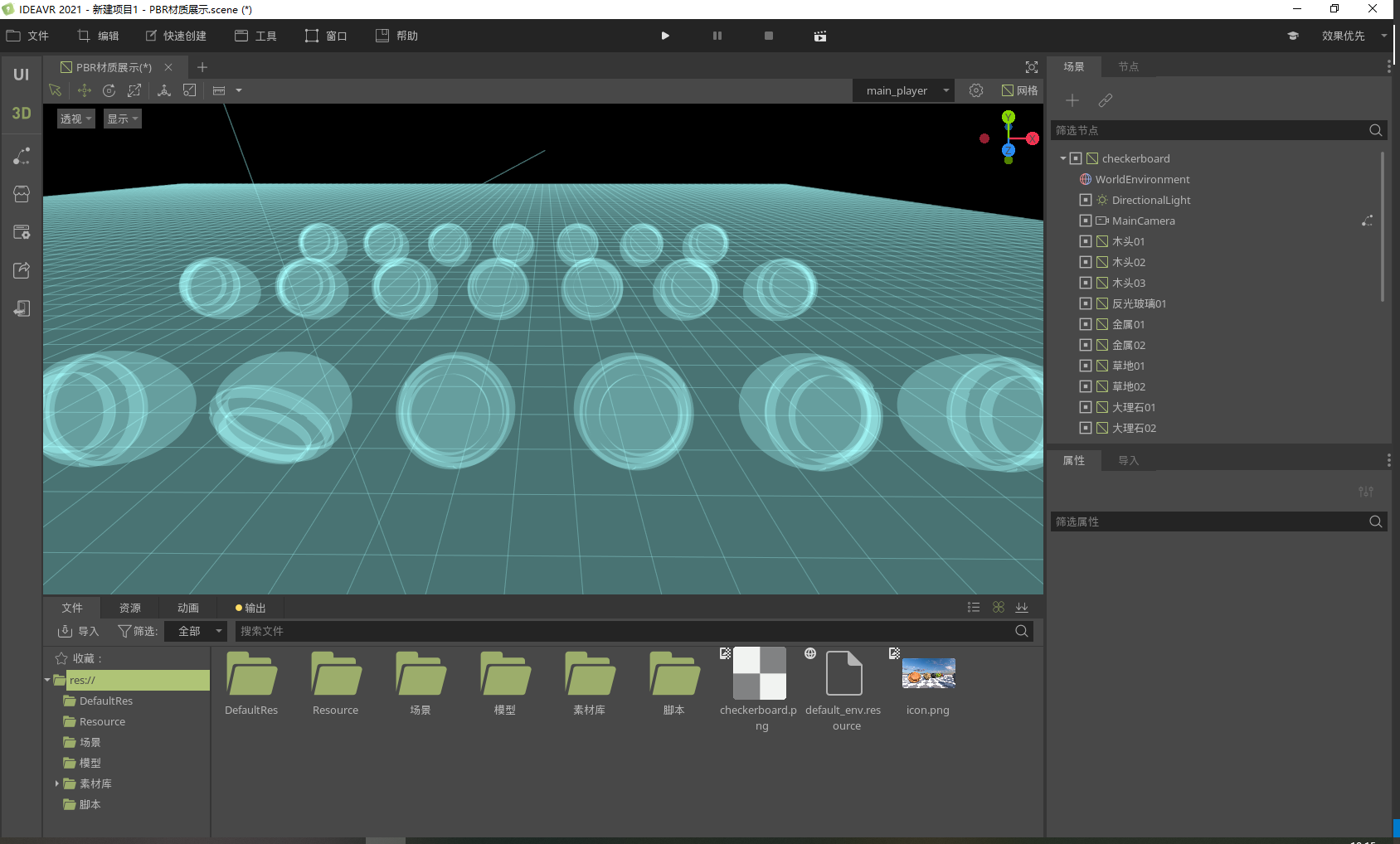Switch to UI mode in left sidebar
1400x844 pixels.
[22, 75]
